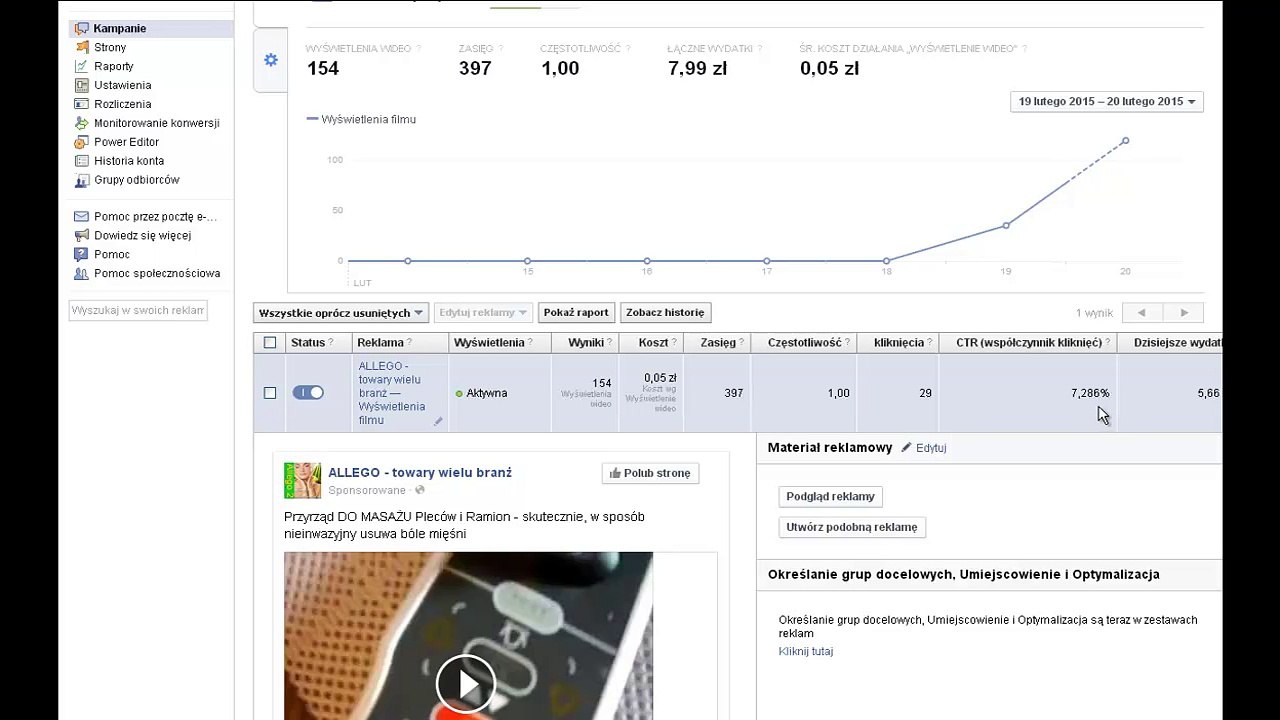The height and width of the screenshot is (720, 1280).
Task: Click the question mark in Wyniki column header
Action: [610, 343]
